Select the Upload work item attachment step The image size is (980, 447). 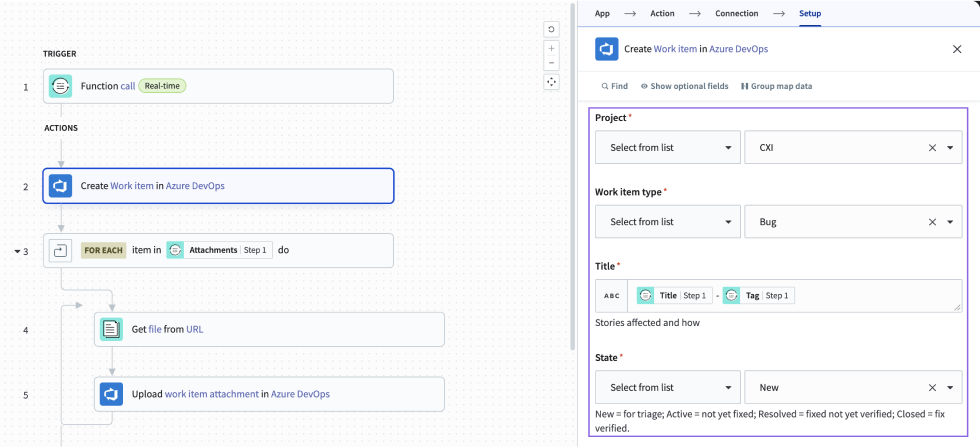(x=269, y=394)
